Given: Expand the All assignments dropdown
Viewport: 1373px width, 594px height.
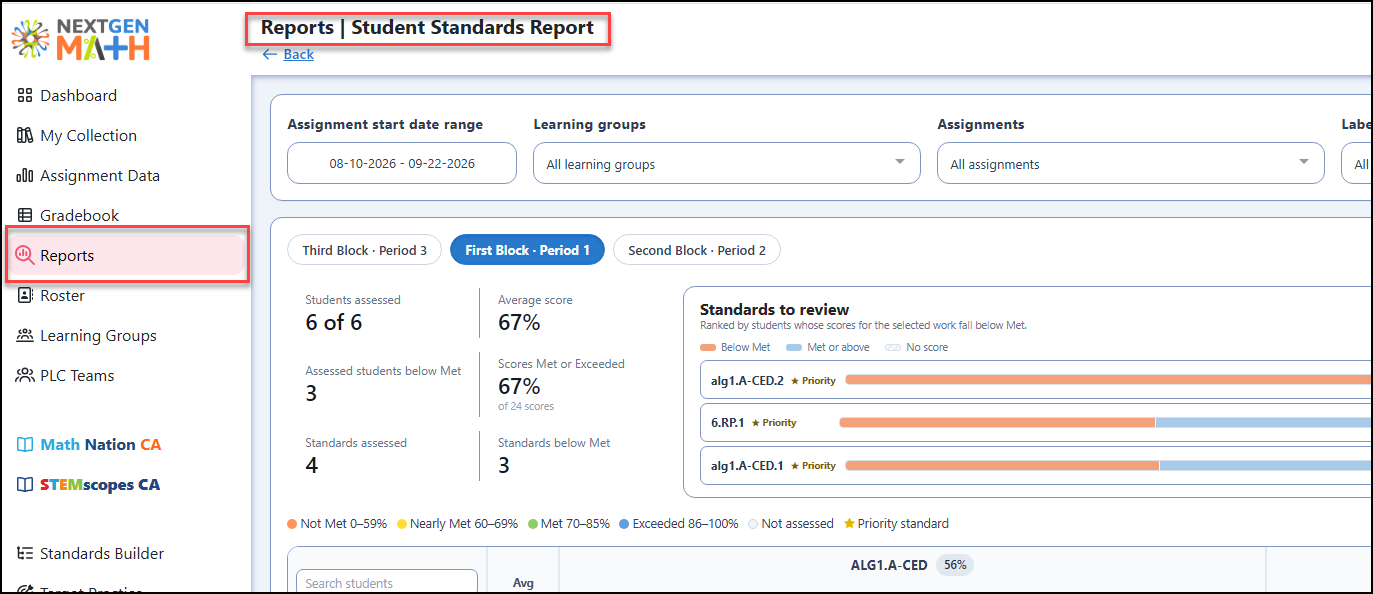Looking at the screenshot, I should (1131, 163).
